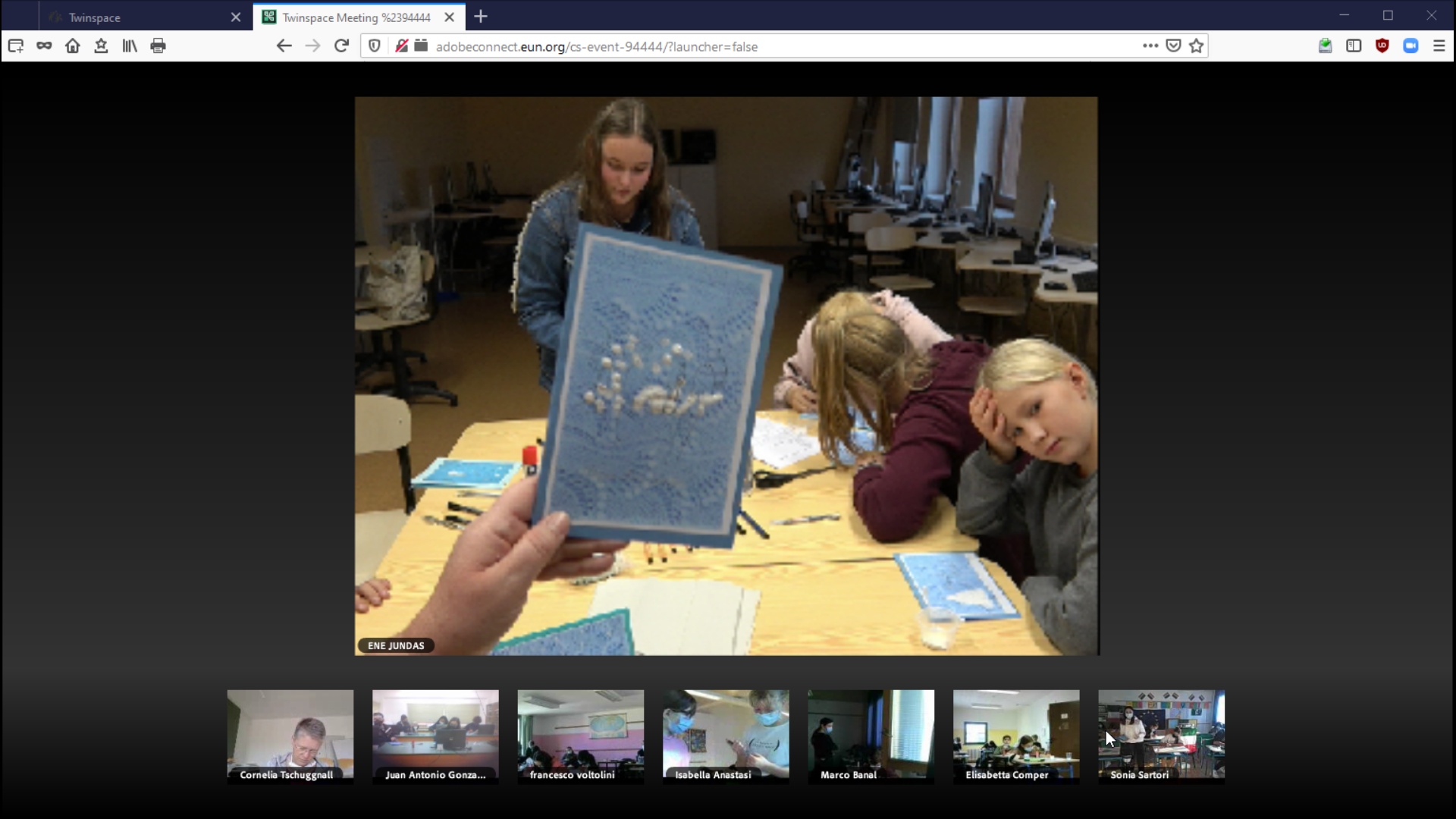Open the library bookshelf icon
Viewport: 1456px width, 819px height.
tap(130, 46)
